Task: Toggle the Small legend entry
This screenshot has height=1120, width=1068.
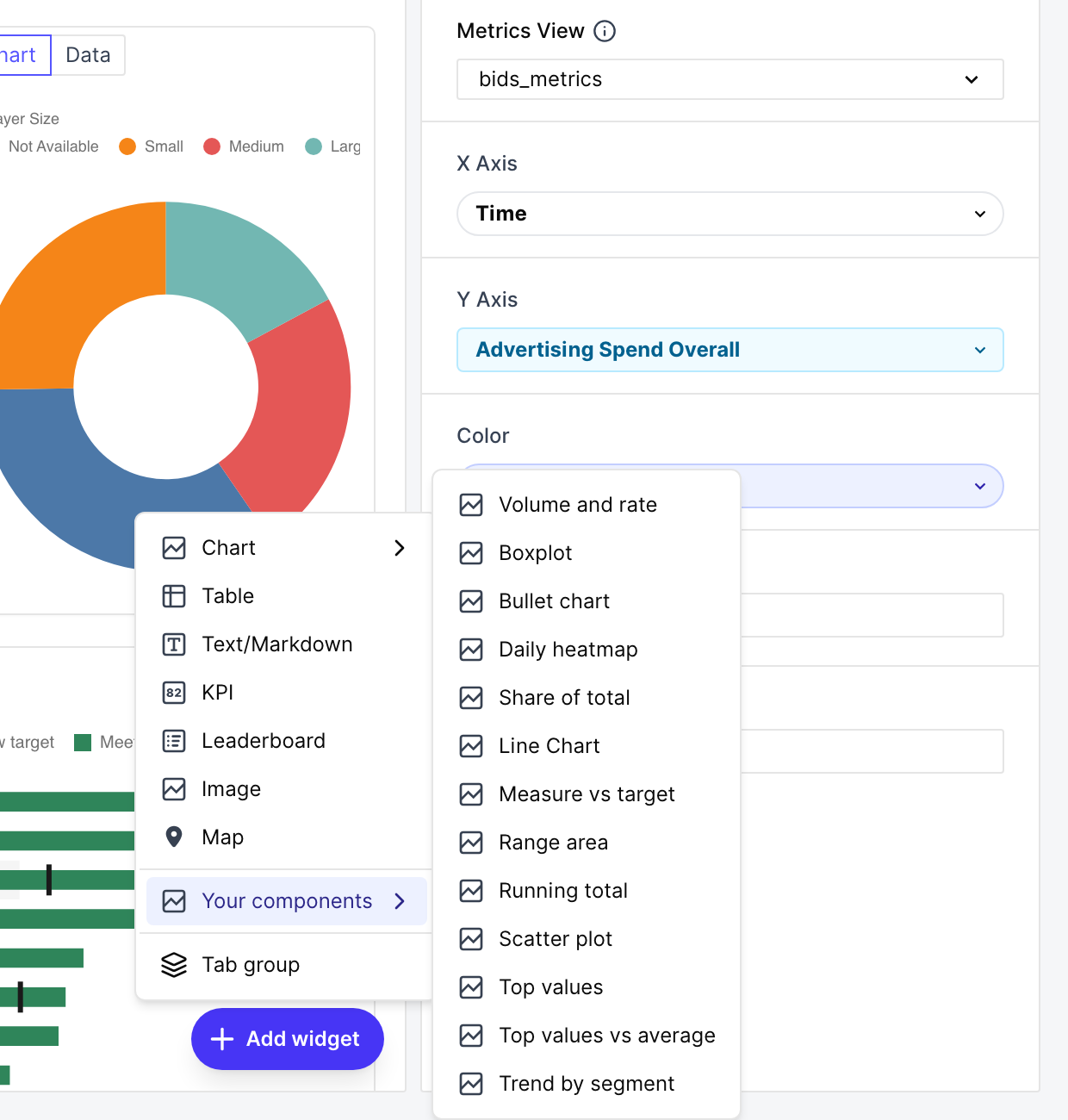Action: (152, 146)
